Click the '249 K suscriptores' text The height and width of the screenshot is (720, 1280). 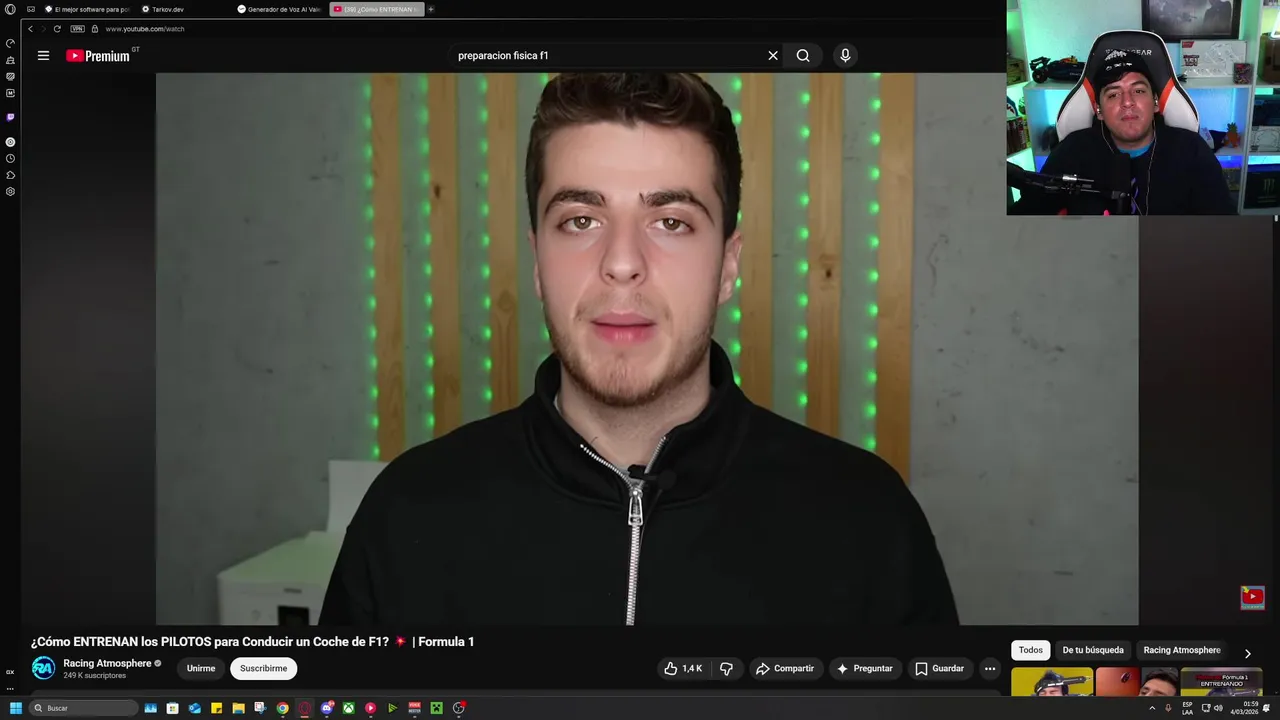tap(95, 676)
